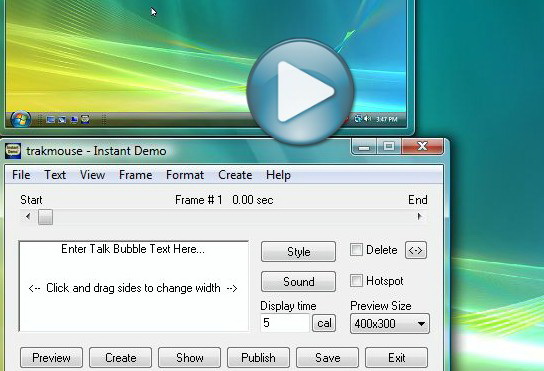The height and width of the screenshot is (371, 544).
Task: Click the Sound button
Action: pos(298,281)
